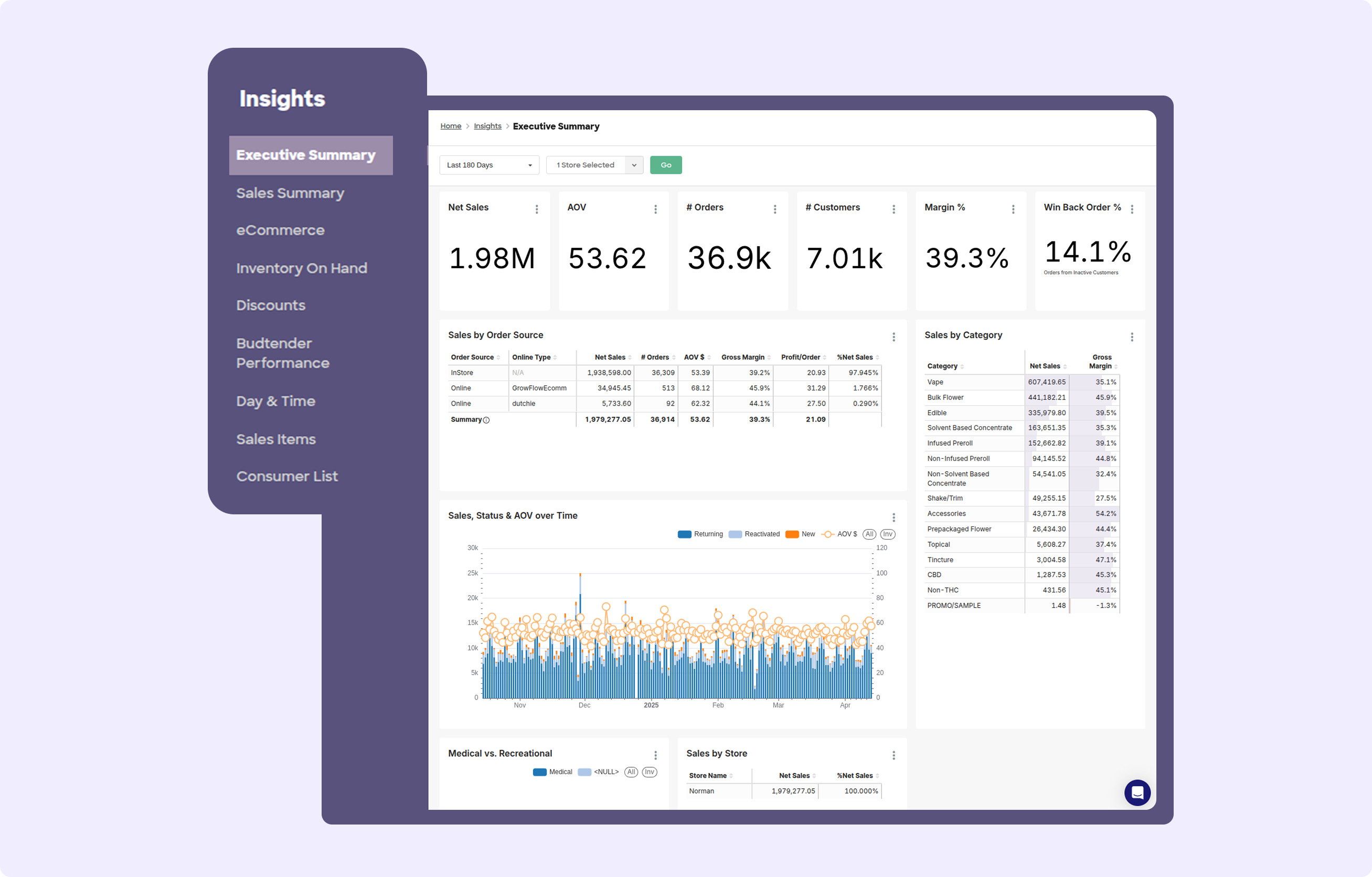Viewport: 1372px width, 877px height.
Task: Click the # Customers card three-dot menu
Action: pyautogui.click(x=894, y=209)
